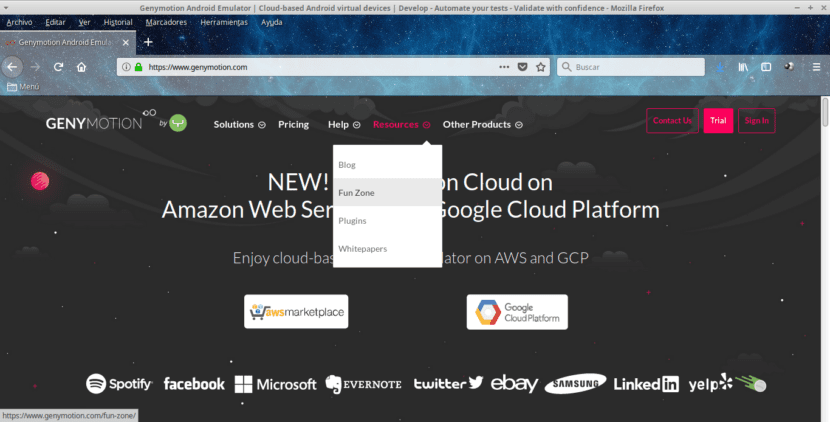
Task: Bookmark this page with the star icon
Action: pyautogui.click(x=541, y=67)
